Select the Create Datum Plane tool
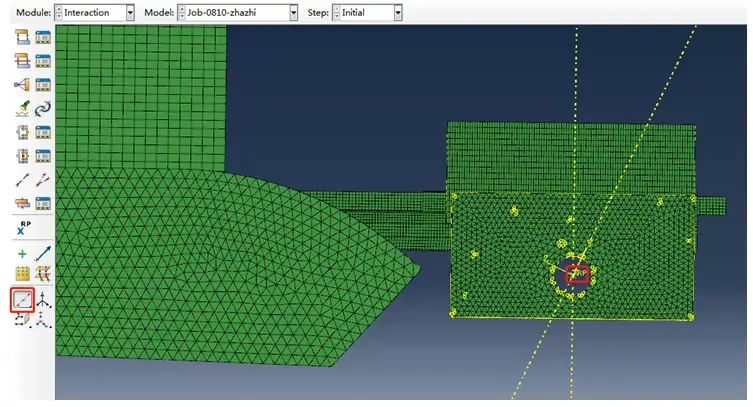This screenshot has width=753, height=407. point(22,274)
